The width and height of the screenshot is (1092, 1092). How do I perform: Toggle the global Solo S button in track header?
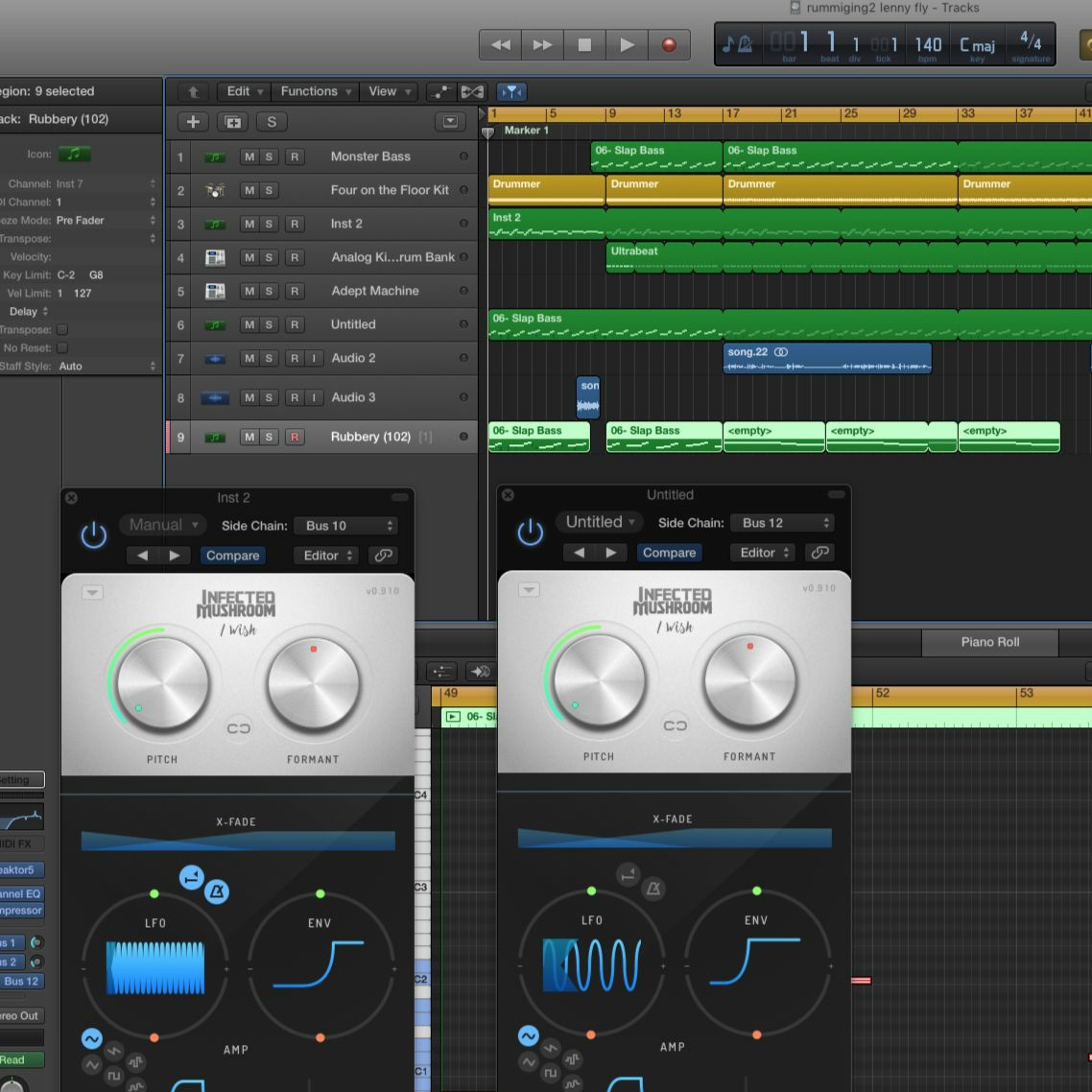click(x=272, y=122)
